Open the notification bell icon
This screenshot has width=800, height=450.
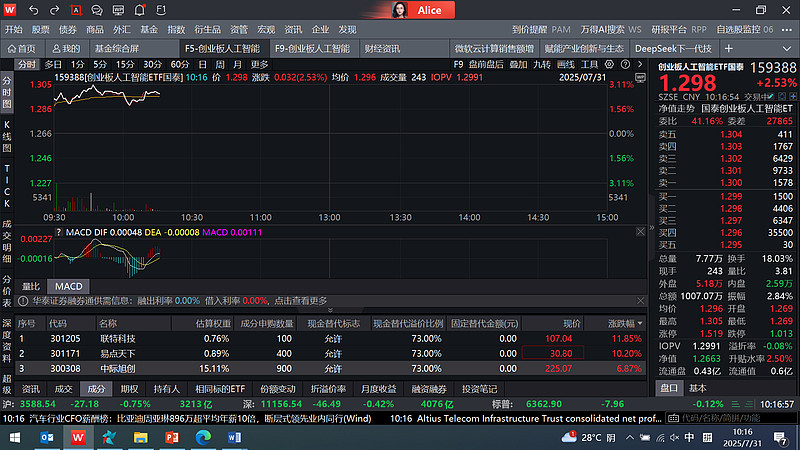pyautogui.click(x=140, y=10)
